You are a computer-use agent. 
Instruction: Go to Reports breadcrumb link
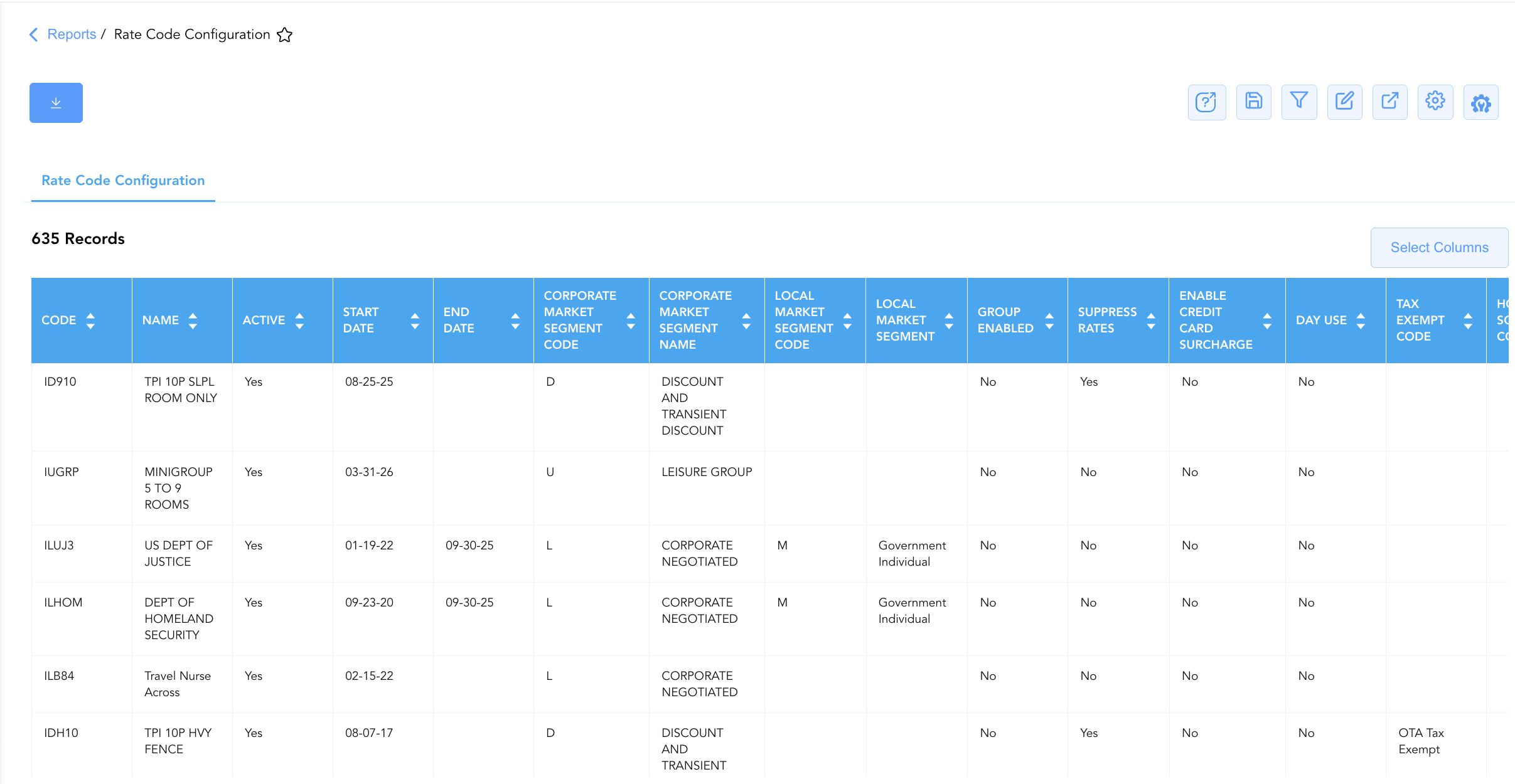pos(72,34)
